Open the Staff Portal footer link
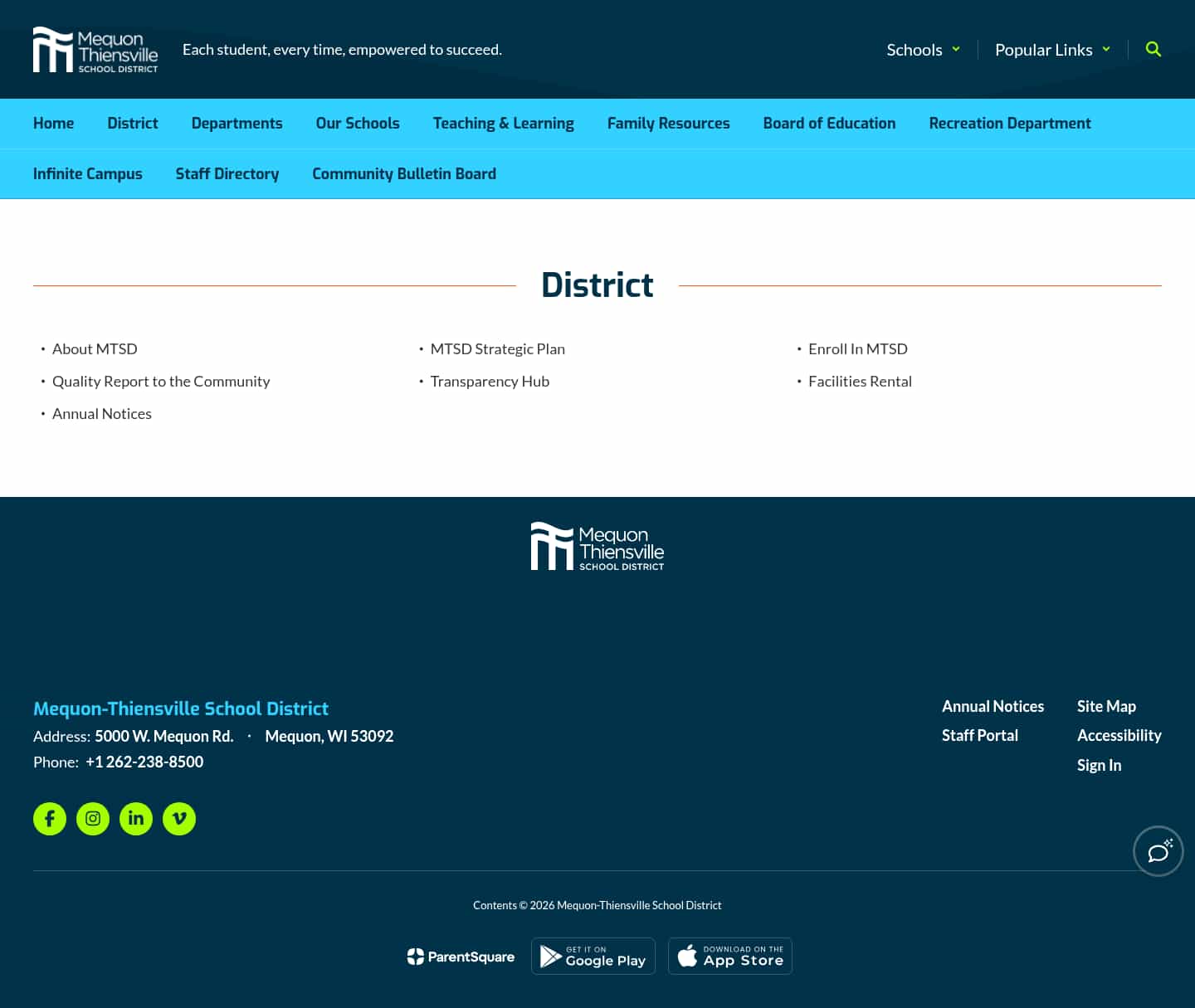The height and width of the screenshot is (1008, 1195). click(980, 736)
